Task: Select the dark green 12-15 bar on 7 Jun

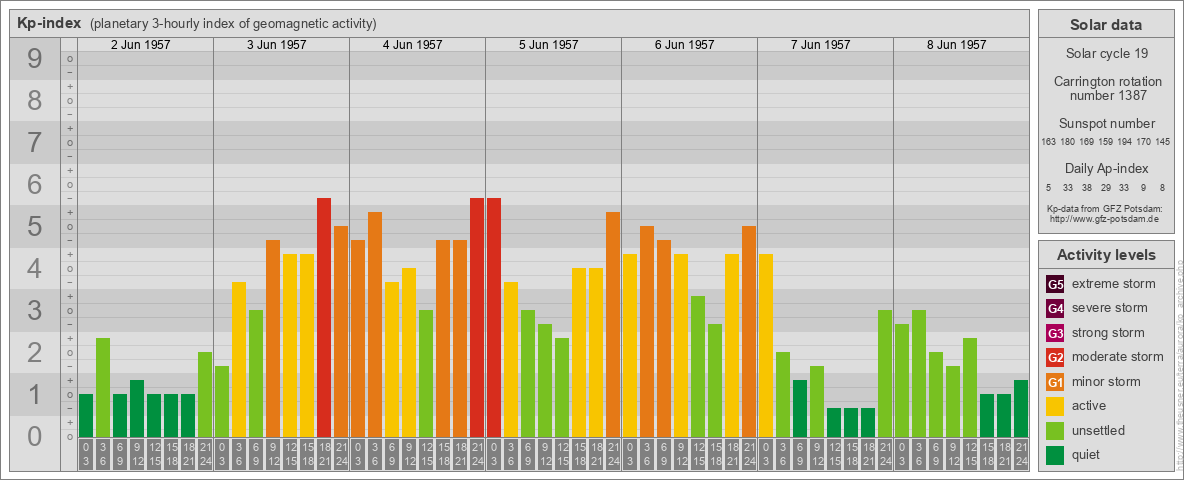Action: point(834,423)
